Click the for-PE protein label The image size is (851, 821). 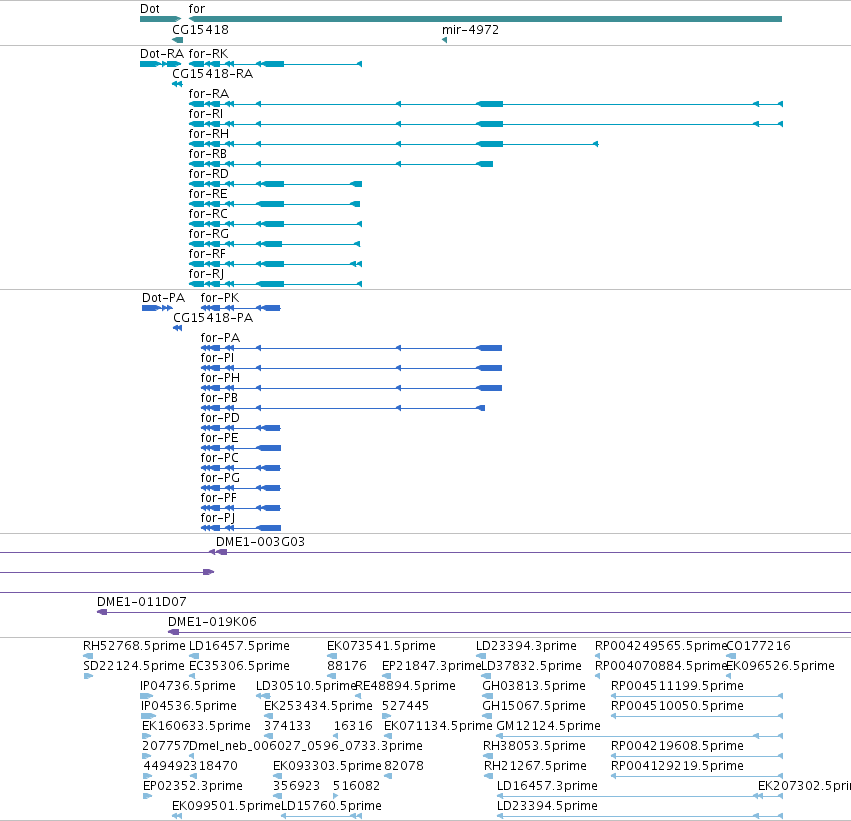219,438
